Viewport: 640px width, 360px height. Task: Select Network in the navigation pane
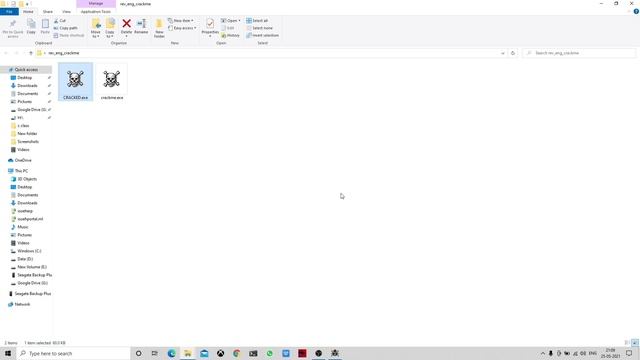[22, 304]
